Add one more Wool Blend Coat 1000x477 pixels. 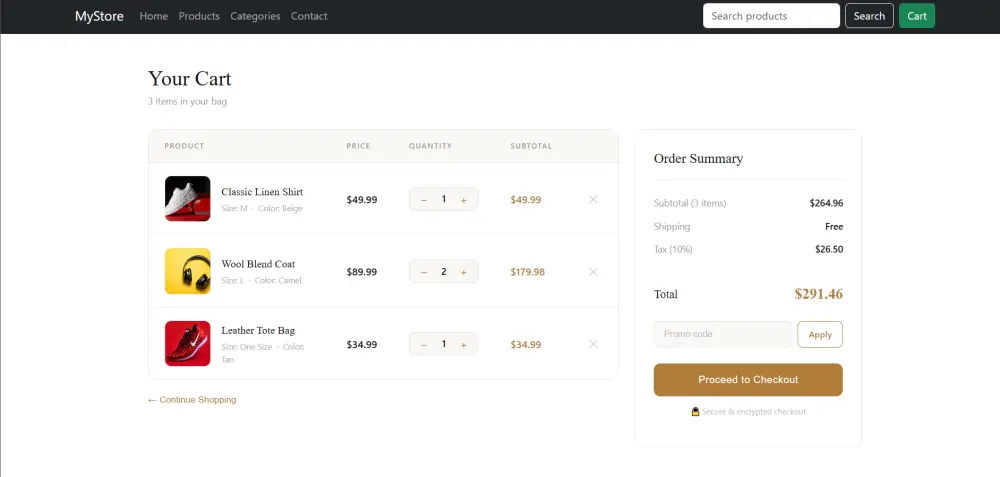coord(464,272)
